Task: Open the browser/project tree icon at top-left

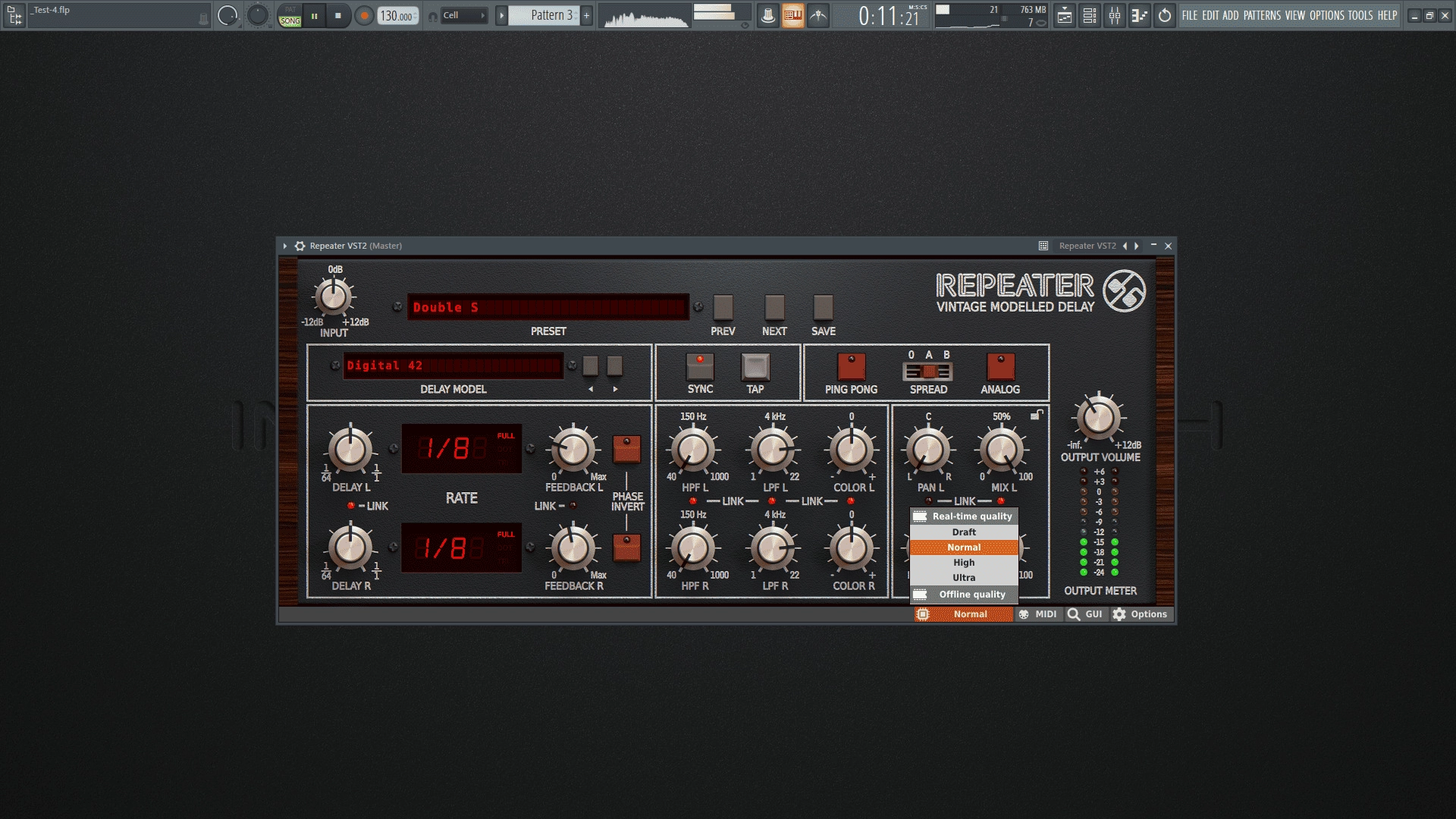Action: coord(14,15)
